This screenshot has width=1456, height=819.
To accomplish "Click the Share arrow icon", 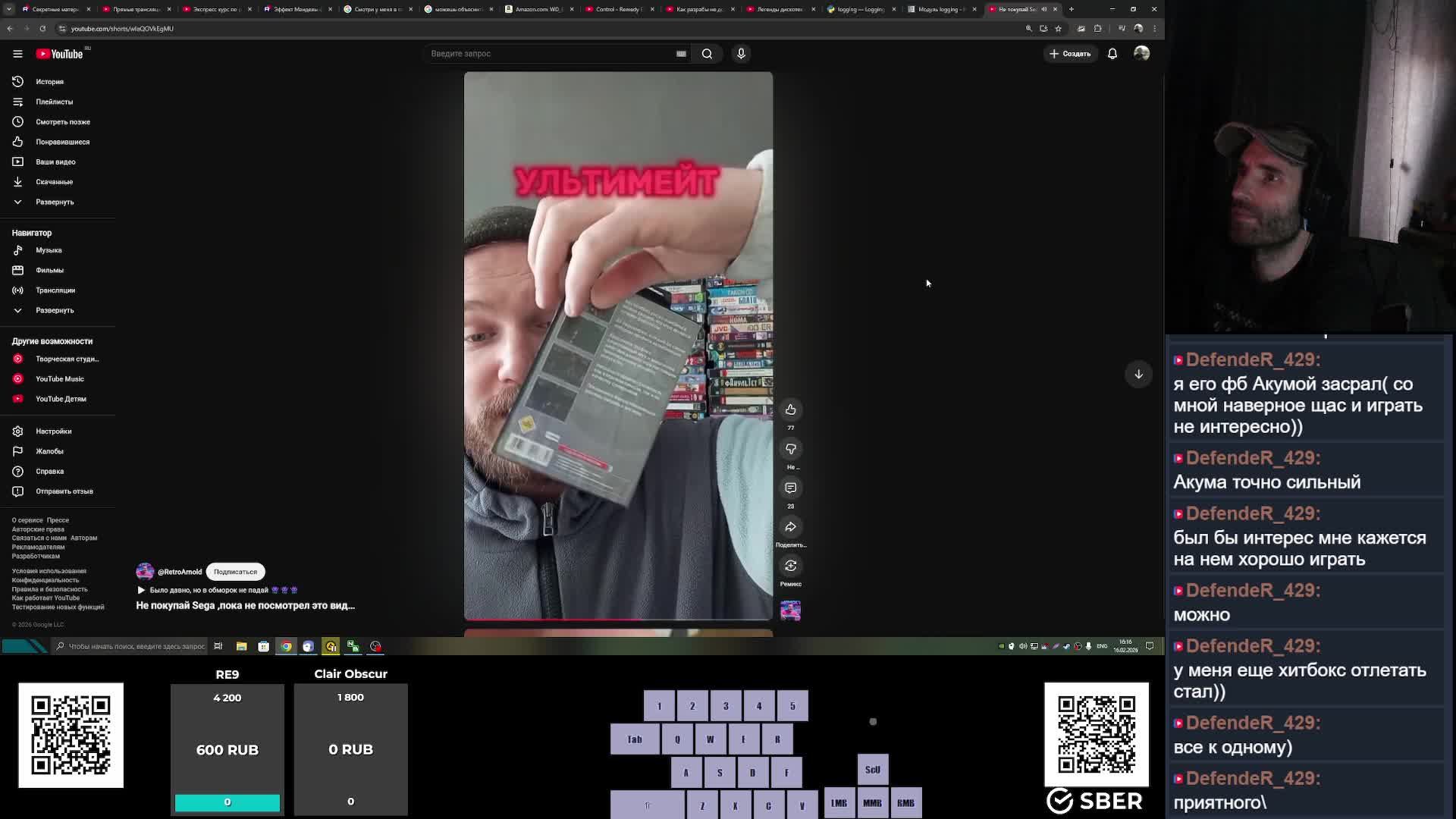I will (790, 527).
